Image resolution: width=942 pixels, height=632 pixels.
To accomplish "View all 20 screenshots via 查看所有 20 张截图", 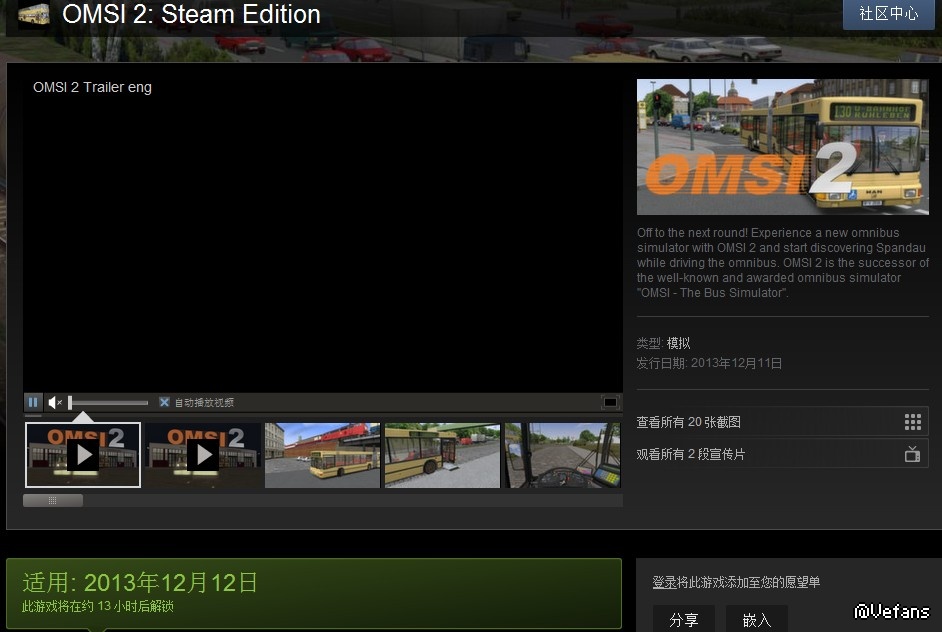I will coord(782,422).
